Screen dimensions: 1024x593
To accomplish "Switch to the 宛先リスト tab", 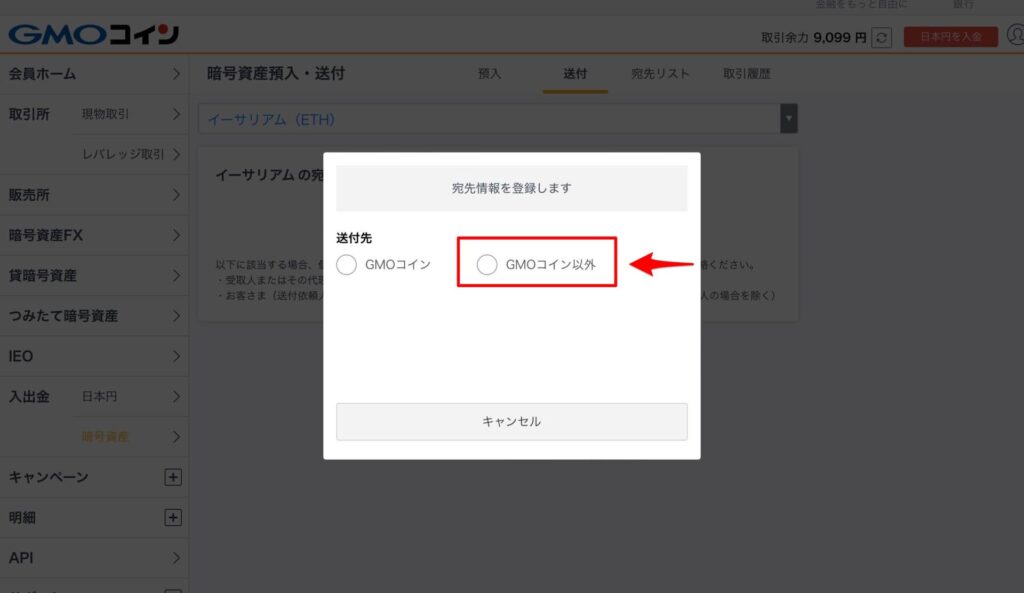I will pos(660,74).
